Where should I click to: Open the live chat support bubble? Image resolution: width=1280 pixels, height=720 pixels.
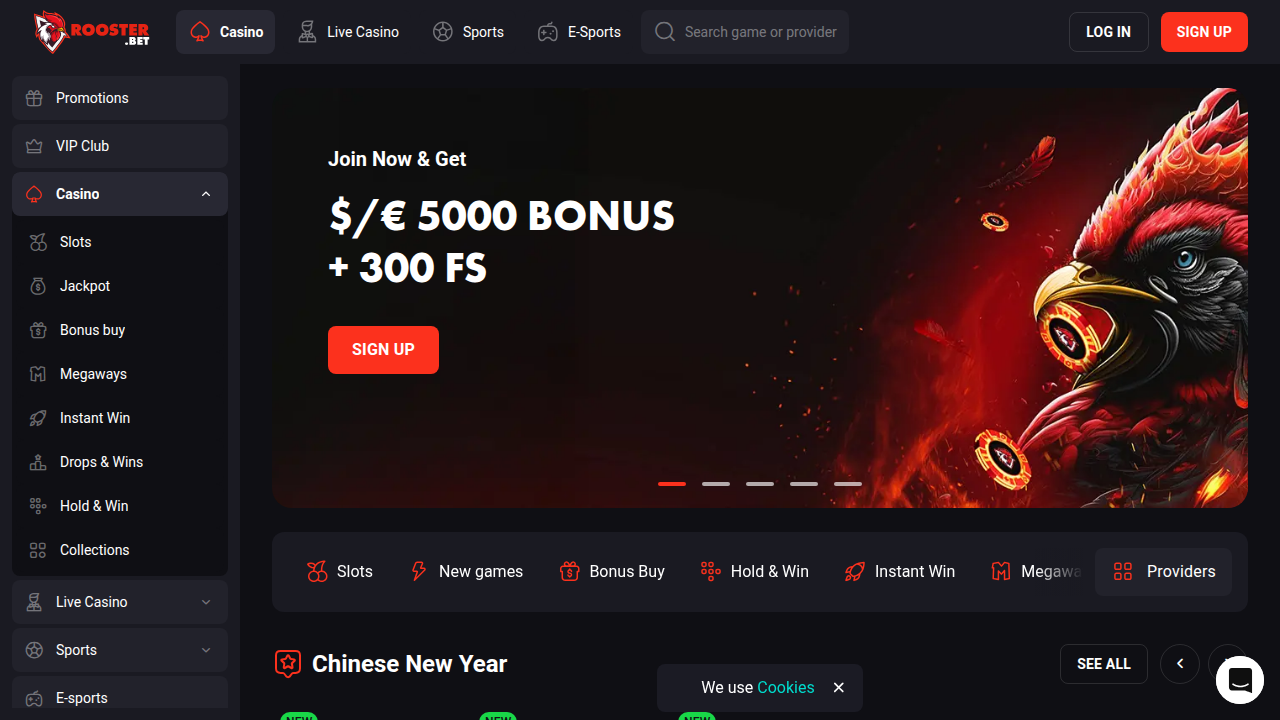point(1240,680)
